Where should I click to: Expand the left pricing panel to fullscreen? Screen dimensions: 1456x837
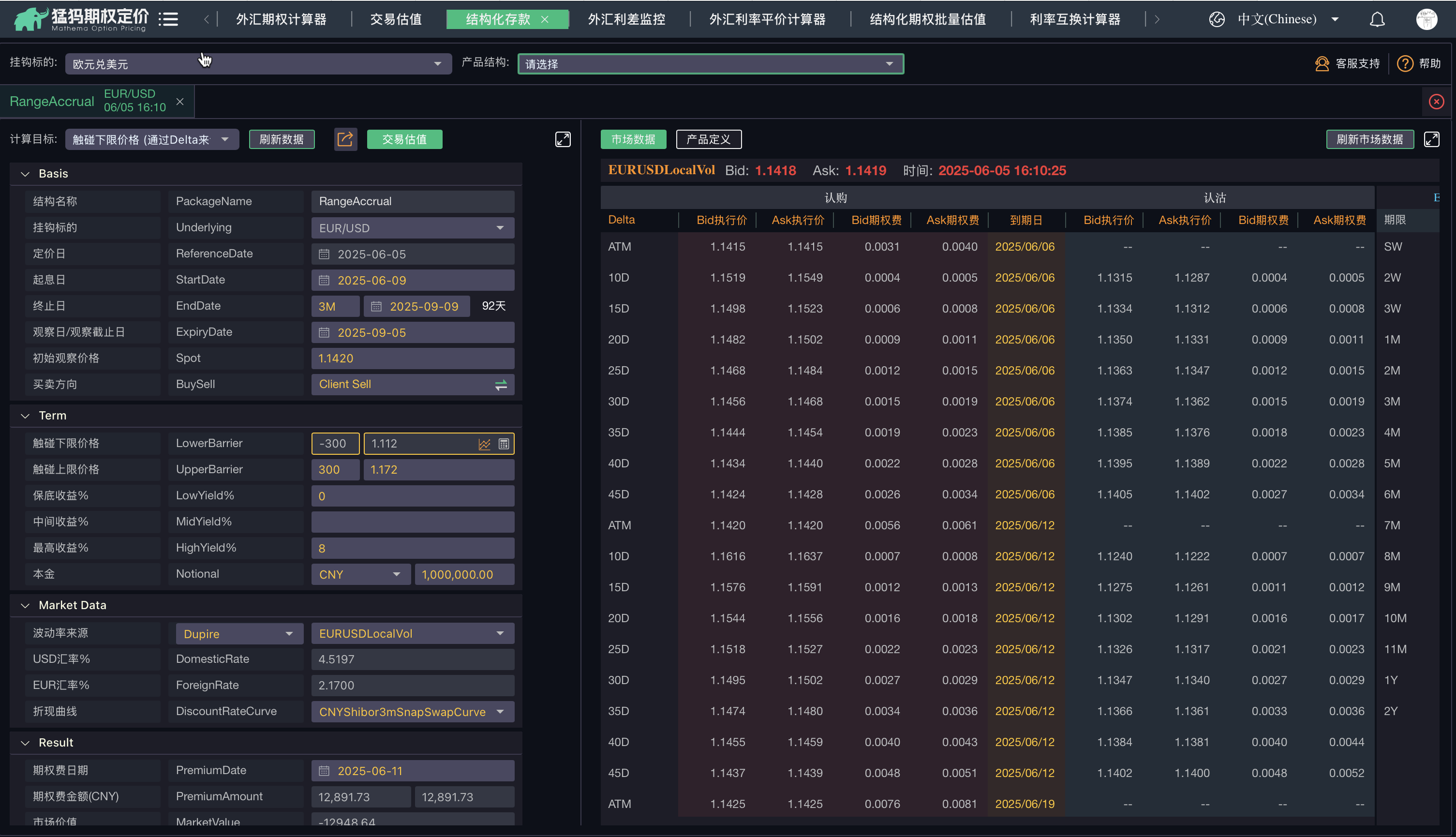click(563, 139)
